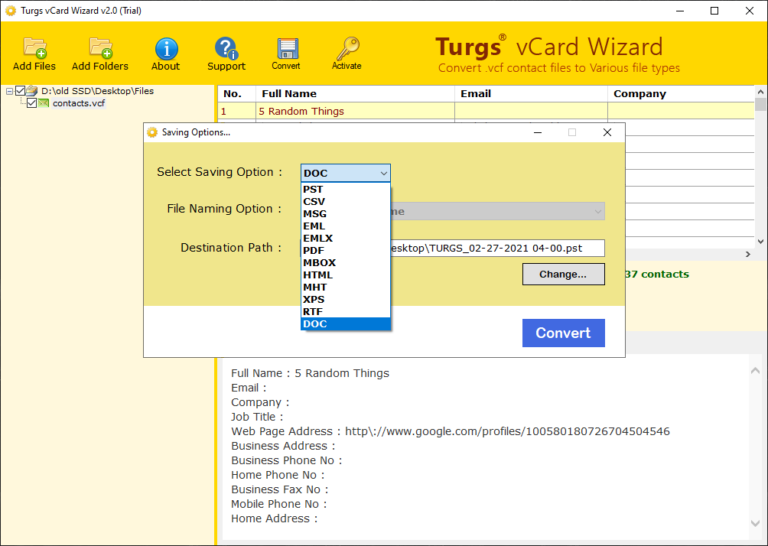Image resolution: width=768 pixels, height=546 pixels.
Task: Choose EMLX from the saving option list
Action: pyautogui.click(x=345, y=238)
